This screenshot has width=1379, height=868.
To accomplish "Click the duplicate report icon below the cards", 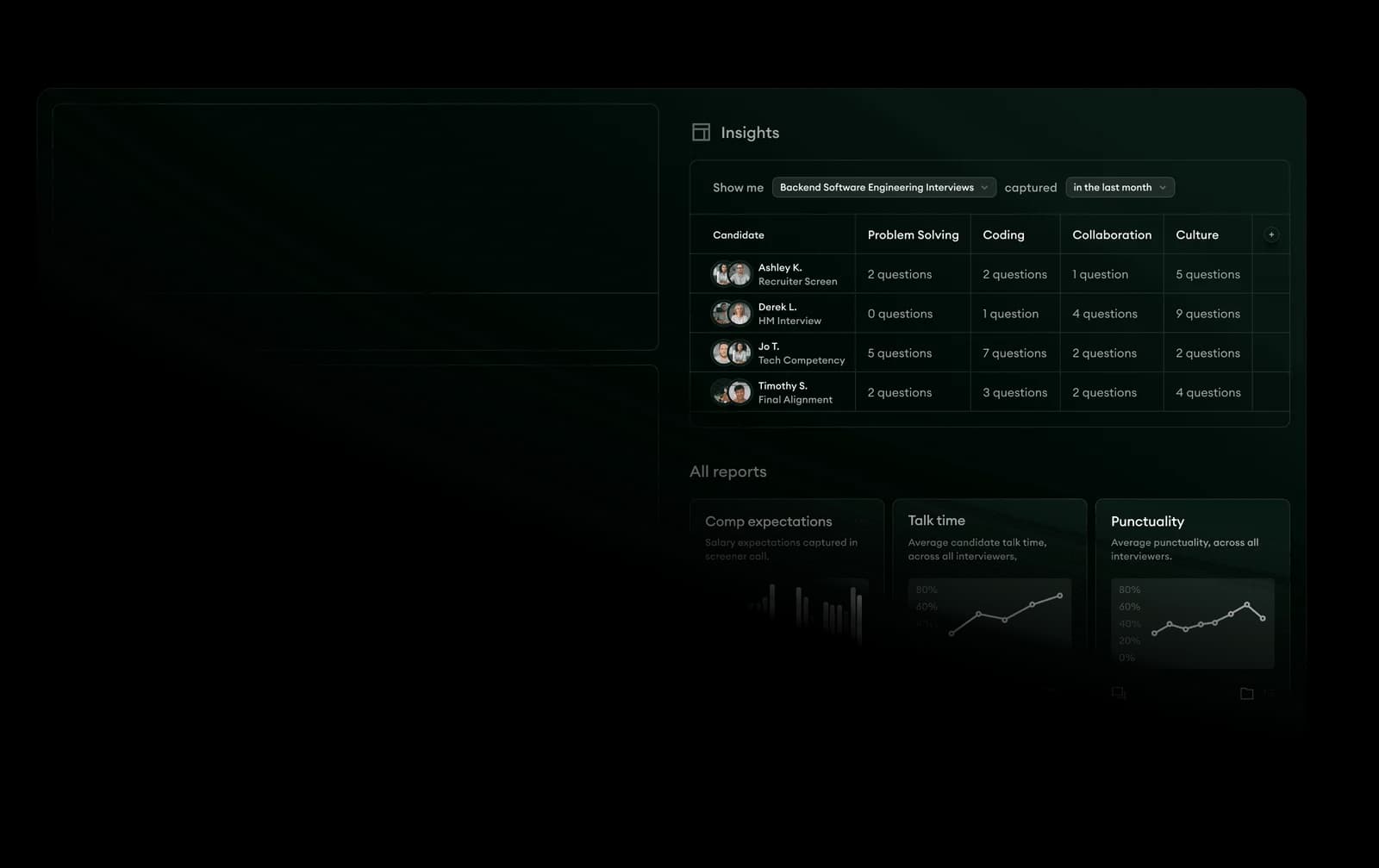I will [1118, 692].
